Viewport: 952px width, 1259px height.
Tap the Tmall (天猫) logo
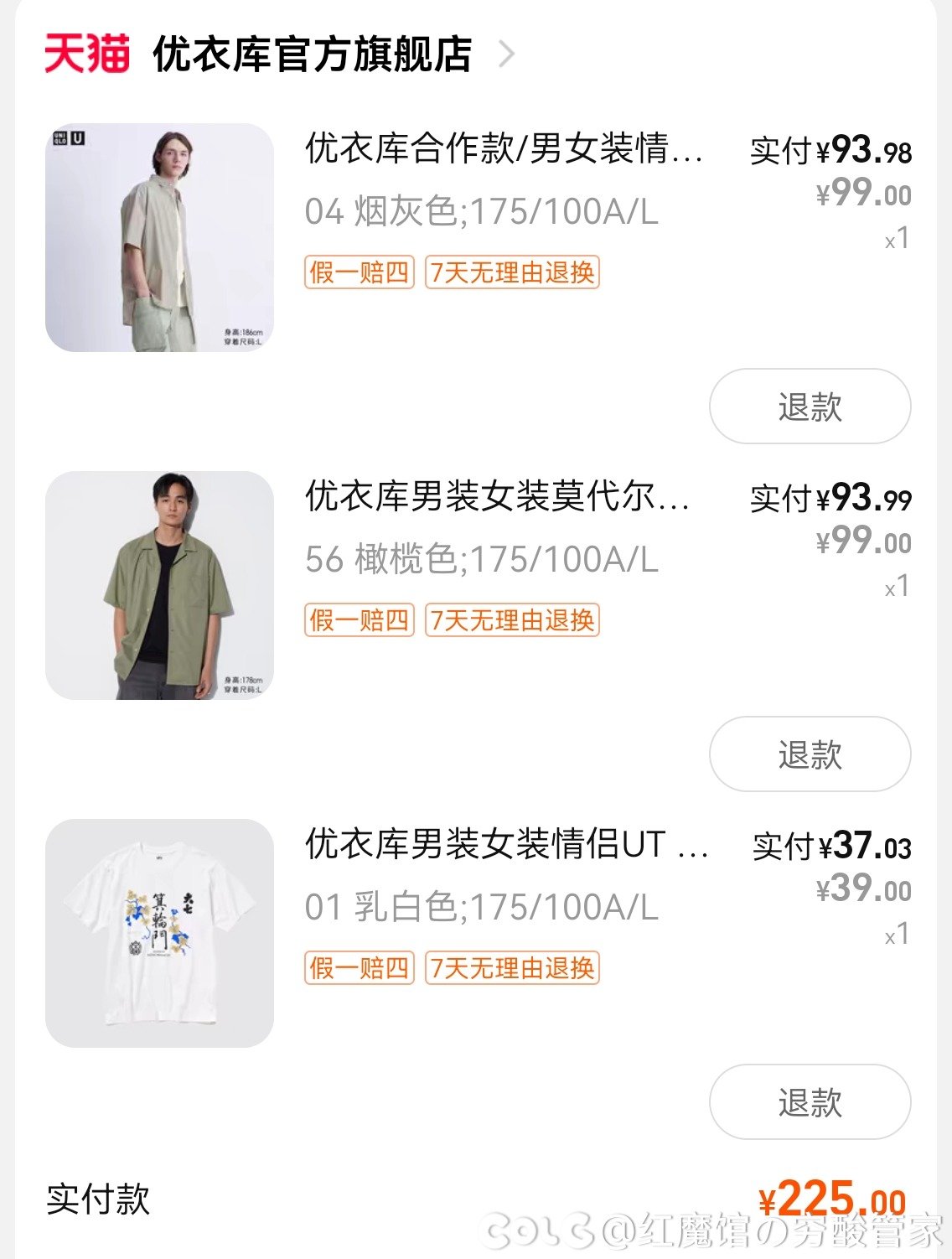[87, 54]
